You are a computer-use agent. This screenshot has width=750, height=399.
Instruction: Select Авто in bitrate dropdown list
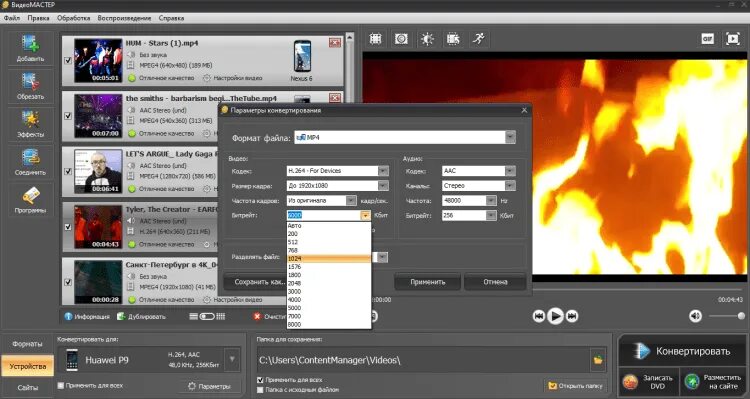(329, 225)
